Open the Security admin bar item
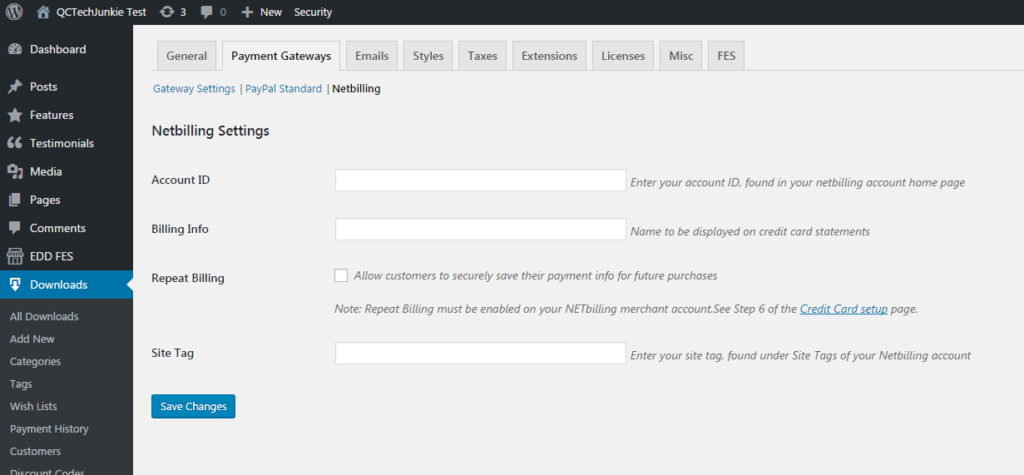The image size is (1024, 475). pyautogui.click(x=313, y=12)
